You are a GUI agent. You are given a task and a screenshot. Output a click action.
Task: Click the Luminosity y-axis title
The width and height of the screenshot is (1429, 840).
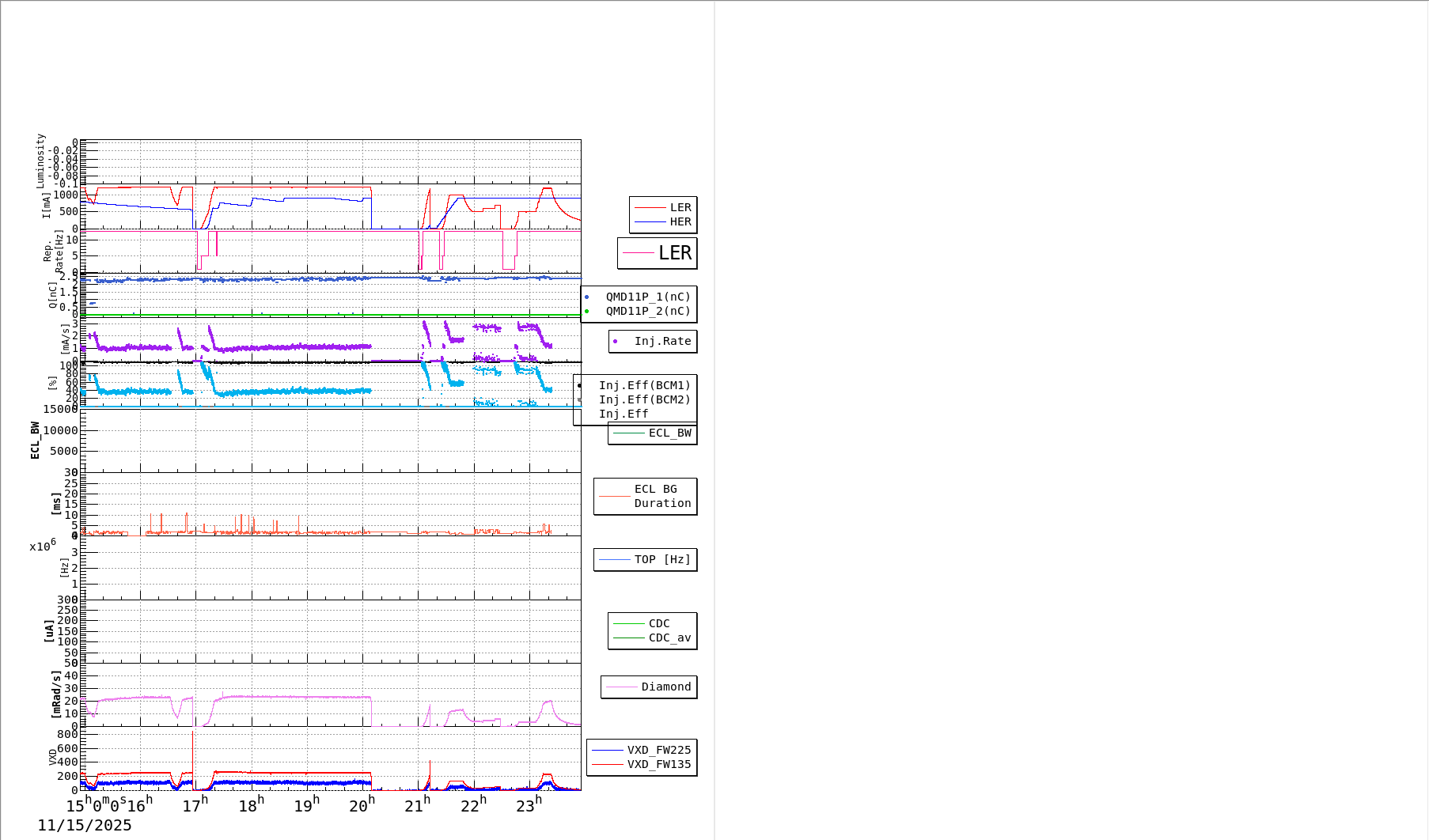[x=40, y=161]
